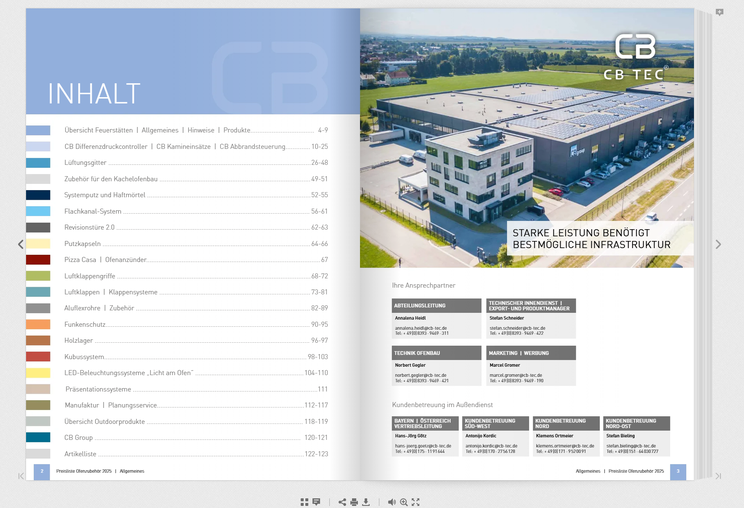This screenshot has height=508, width=744.
Task: Click 'Manufaktur | Planungsservice' entry
Action: coord(196,405)
